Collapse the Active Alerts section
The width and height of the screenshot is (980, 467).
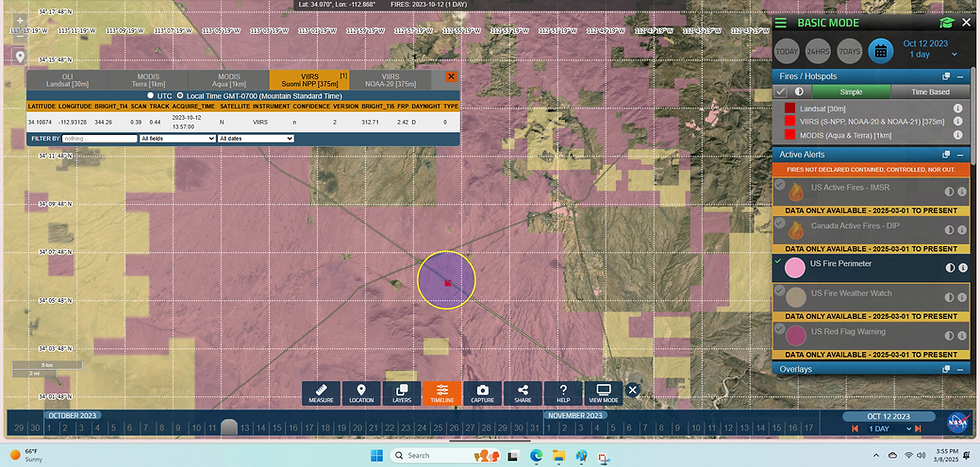coord(960,154)
